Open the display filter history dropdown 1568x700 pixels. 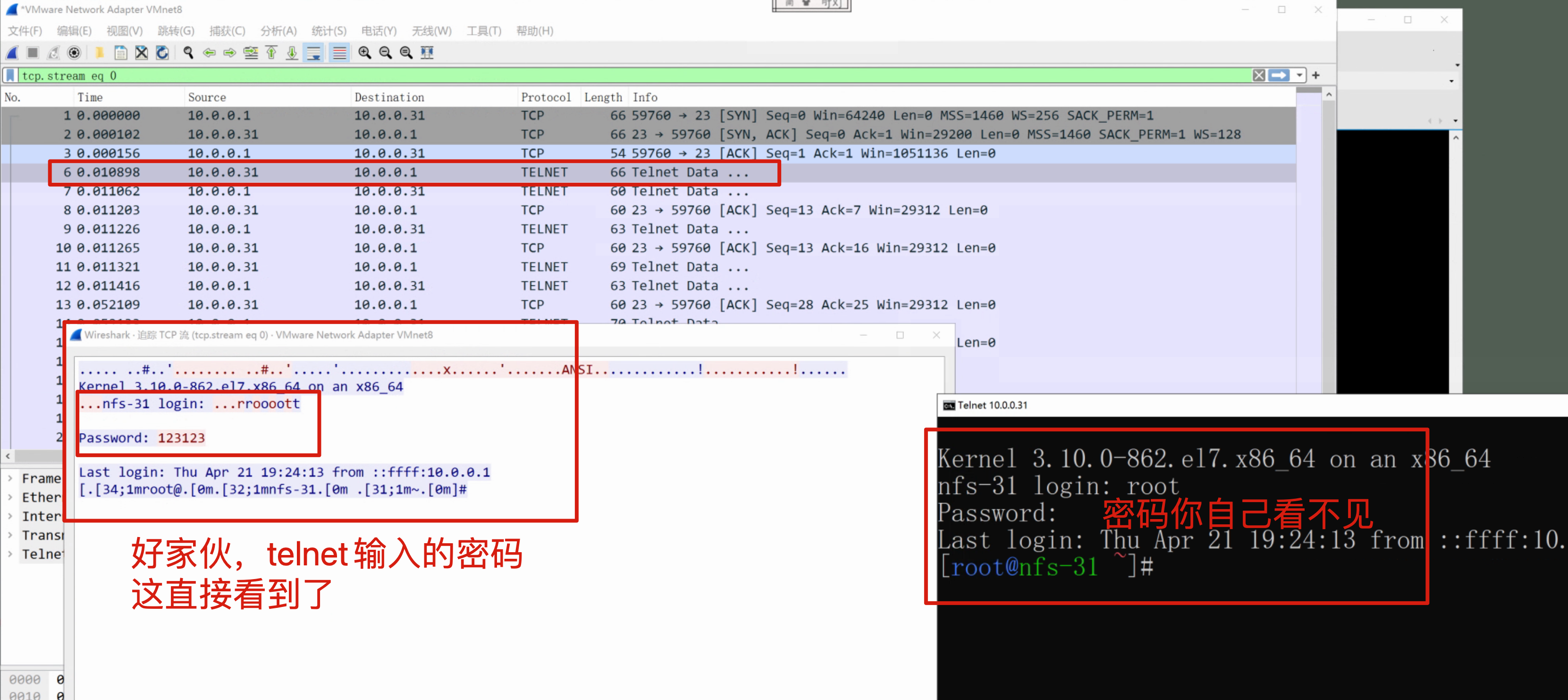(1299, 76)
